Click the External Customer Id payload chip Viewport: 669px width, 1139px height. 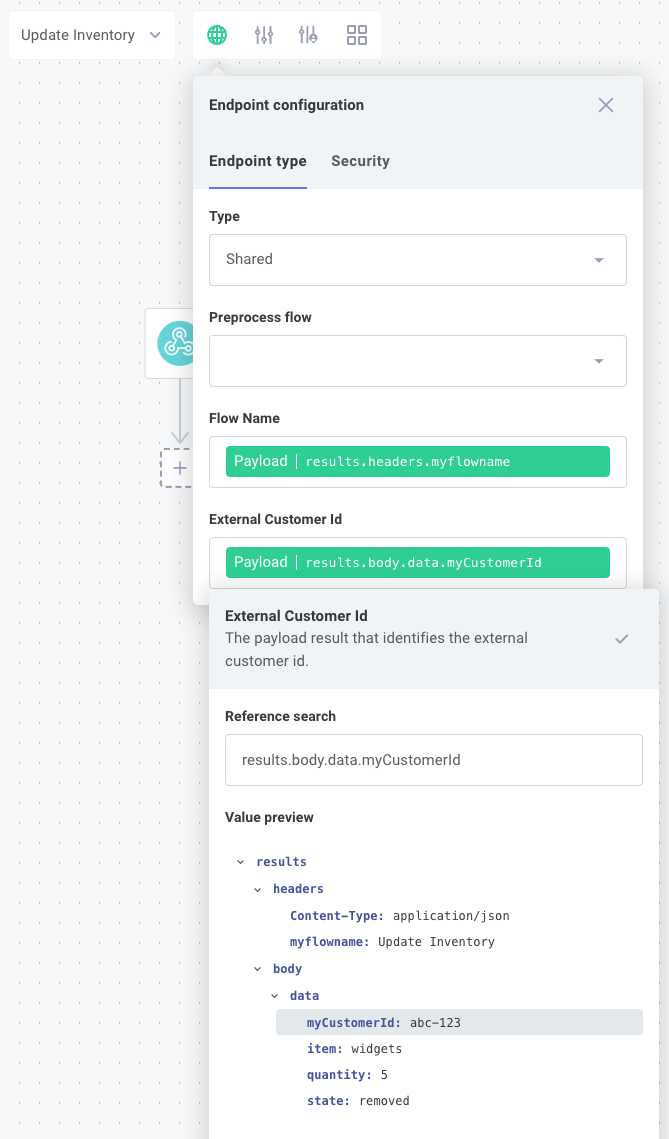(417, 562)
